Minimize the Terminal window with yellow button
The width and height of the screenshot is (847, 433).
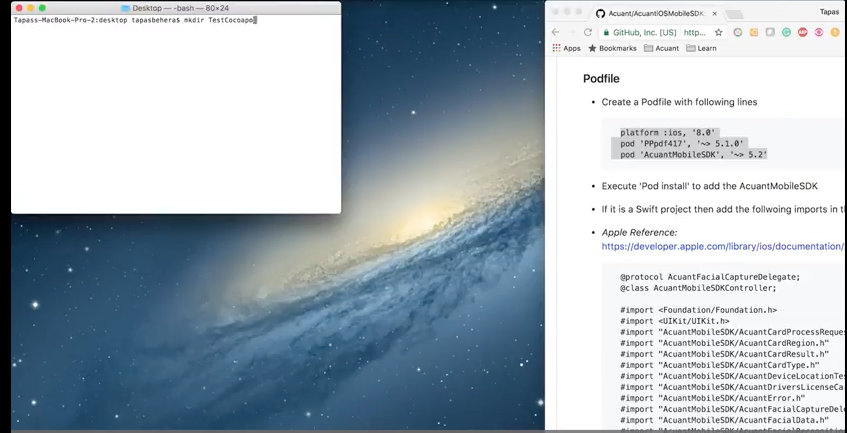click(31, 8)
